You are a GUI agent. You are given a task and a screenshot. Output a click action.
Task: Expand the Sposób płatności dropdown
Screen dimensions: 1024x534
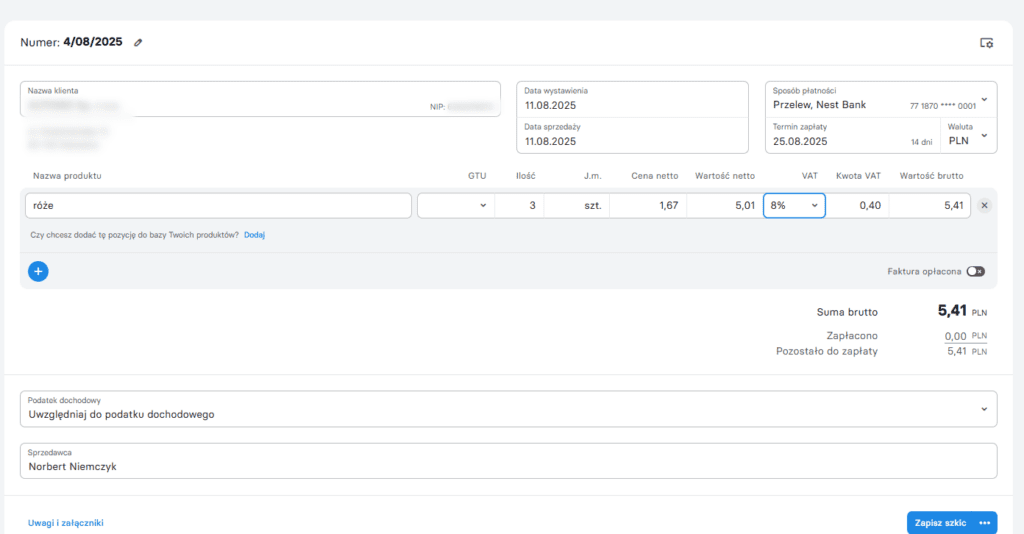tap(984, 99)
